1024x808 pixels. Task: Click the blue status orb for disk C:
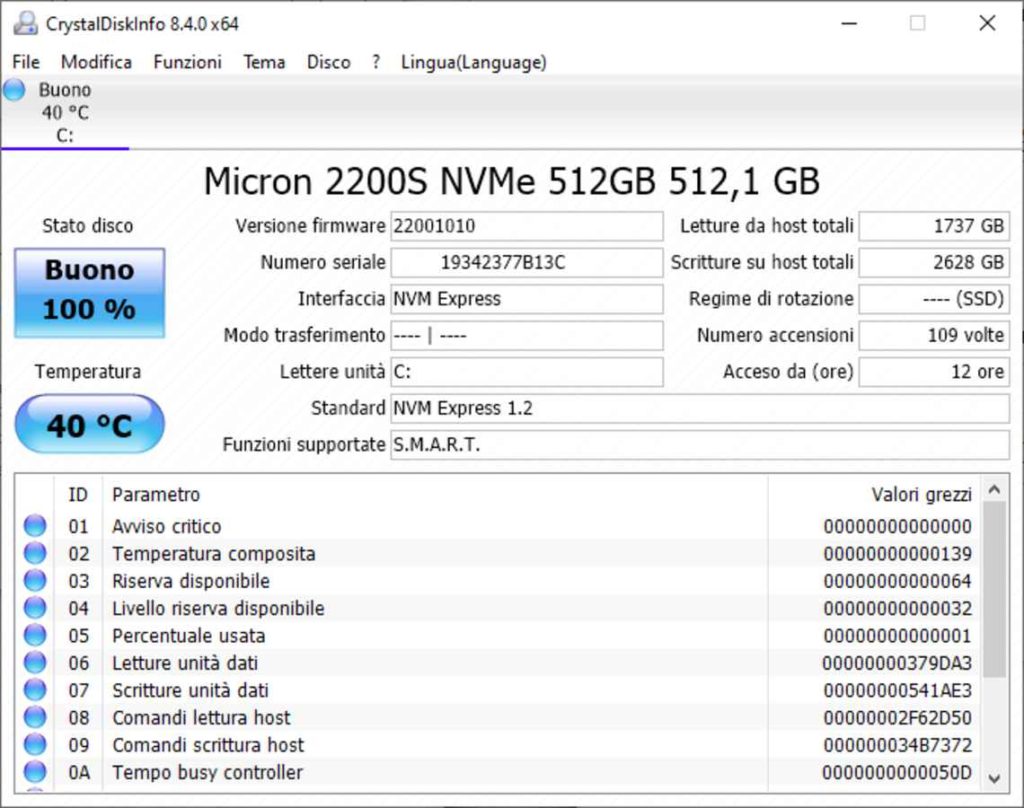(x=14, y=90)
